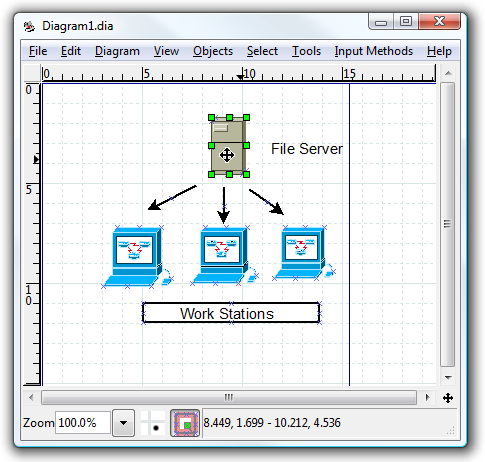Open the Tools menu
The image size is (485, 462).
(x=306, y=51)
